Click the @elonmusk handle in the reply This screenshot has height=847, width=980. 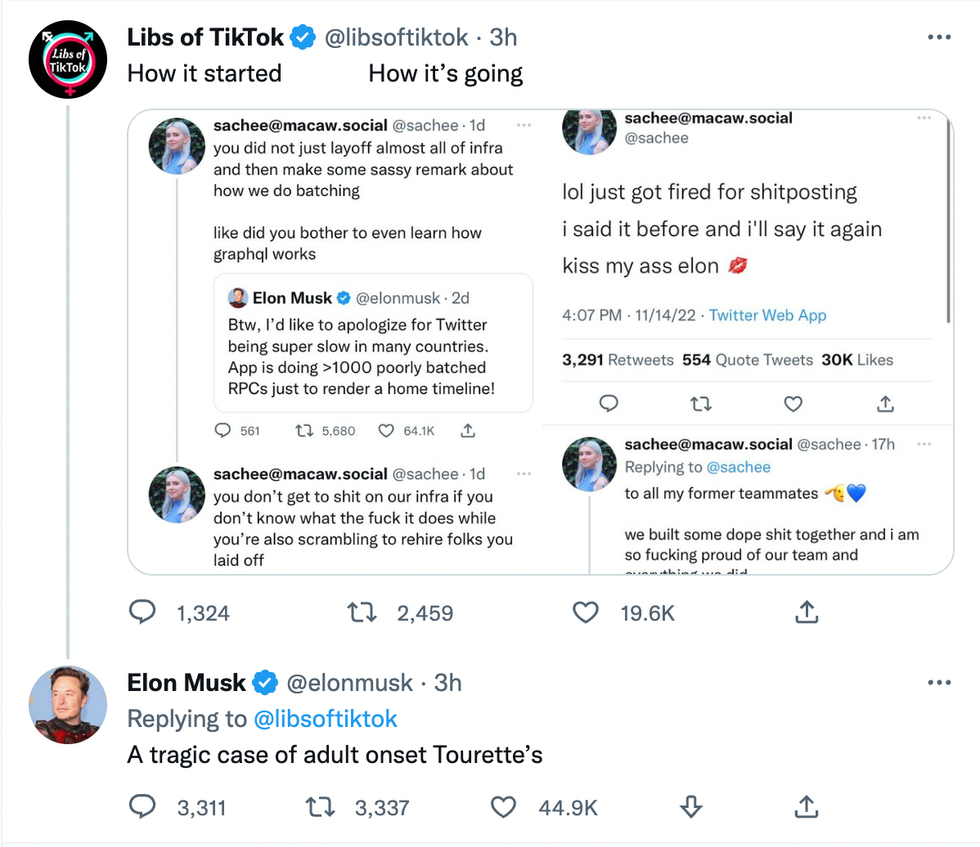click(x=349, y=683)
